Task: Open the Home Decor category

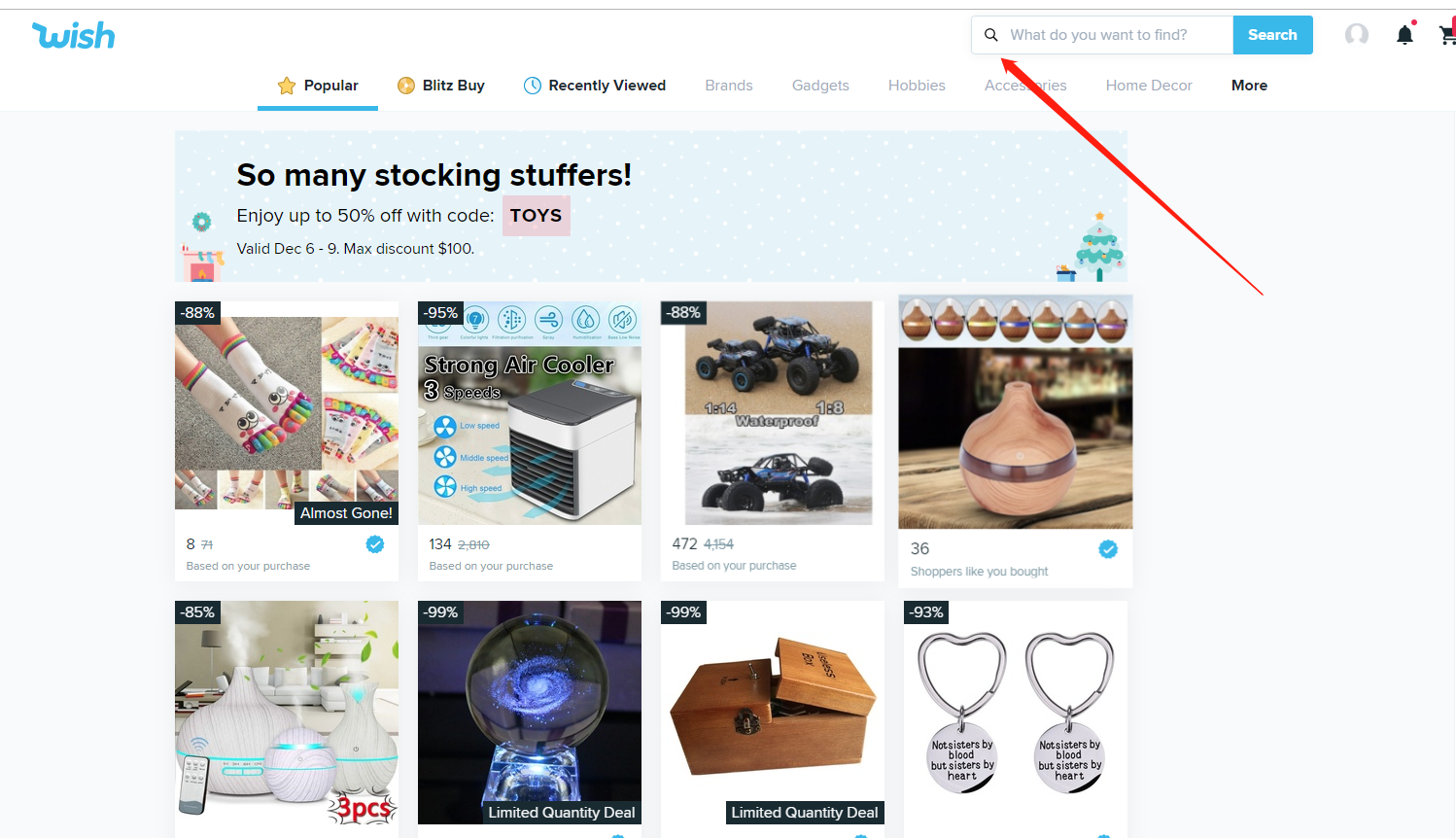Action: tap(1149, 86)
